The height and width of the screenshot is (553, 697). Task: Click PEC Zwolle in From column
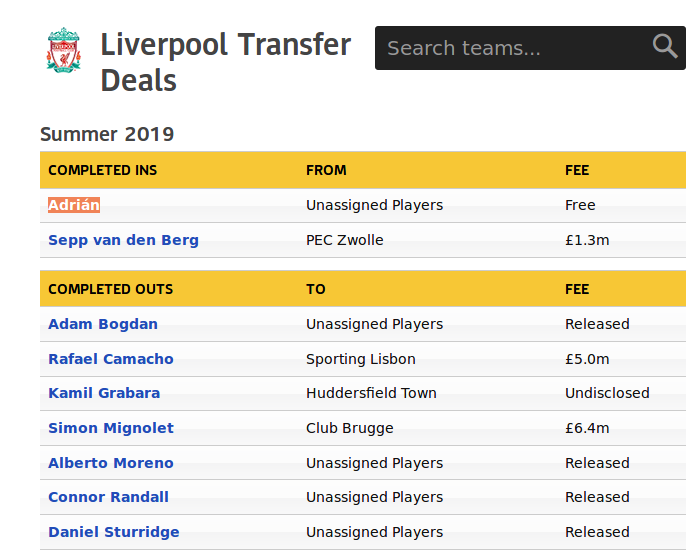tap(345, 240)
